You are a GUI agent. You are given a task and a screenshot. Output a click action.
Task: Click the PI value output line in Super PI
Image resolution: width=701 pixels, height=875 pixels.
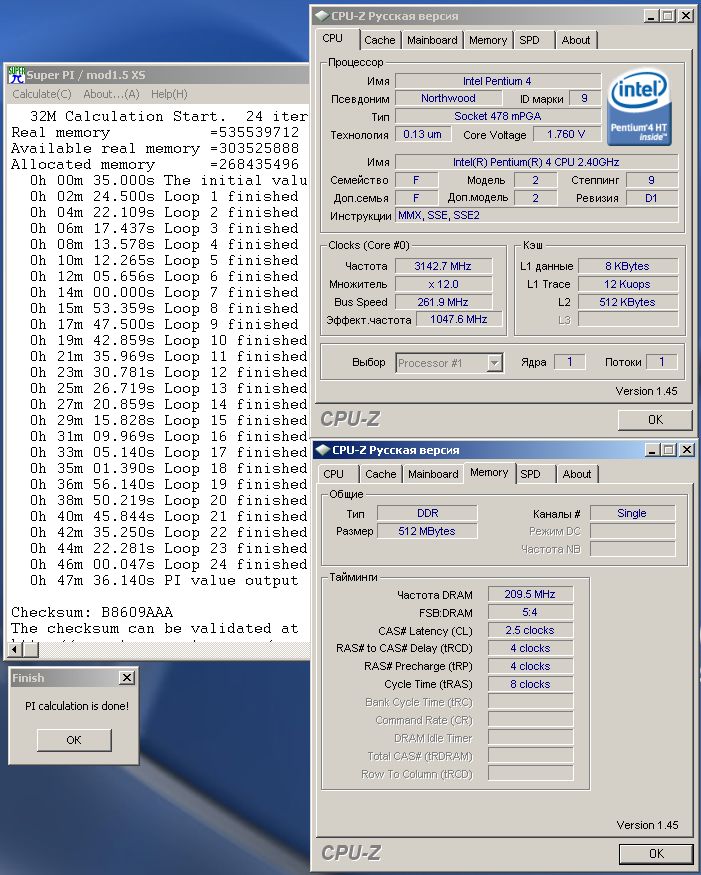click(165, 580)
